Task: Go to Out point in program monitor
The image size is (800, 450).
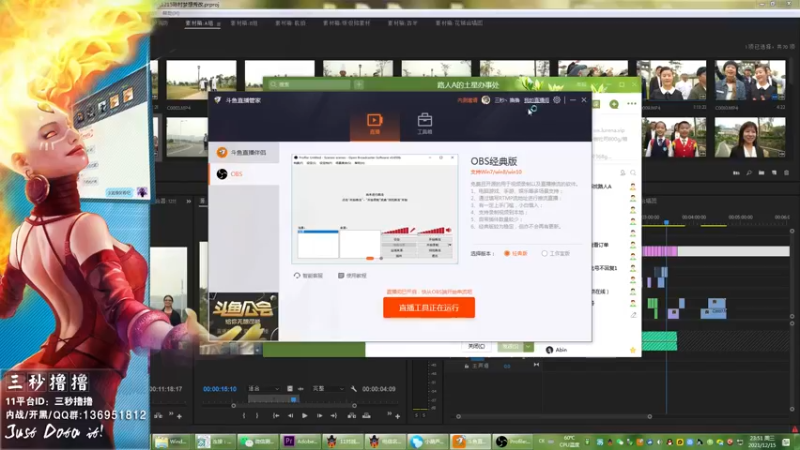Action: tap(334, 416)
